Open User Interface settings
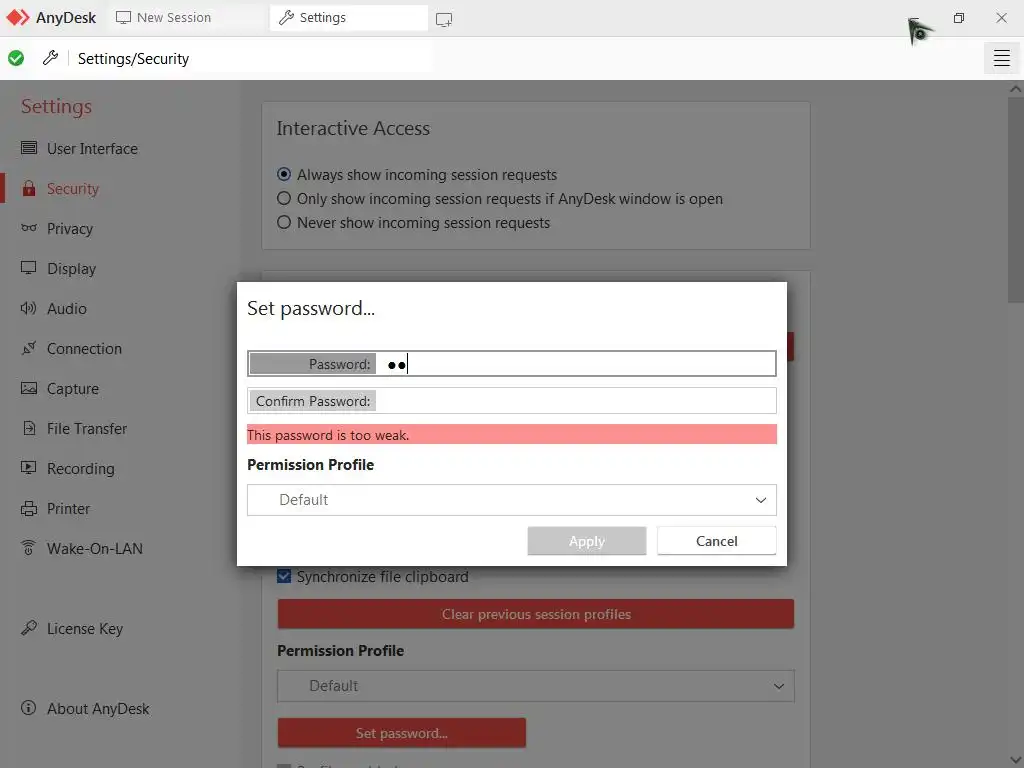This screenshot has width=1024, height=768. (92, 148)
